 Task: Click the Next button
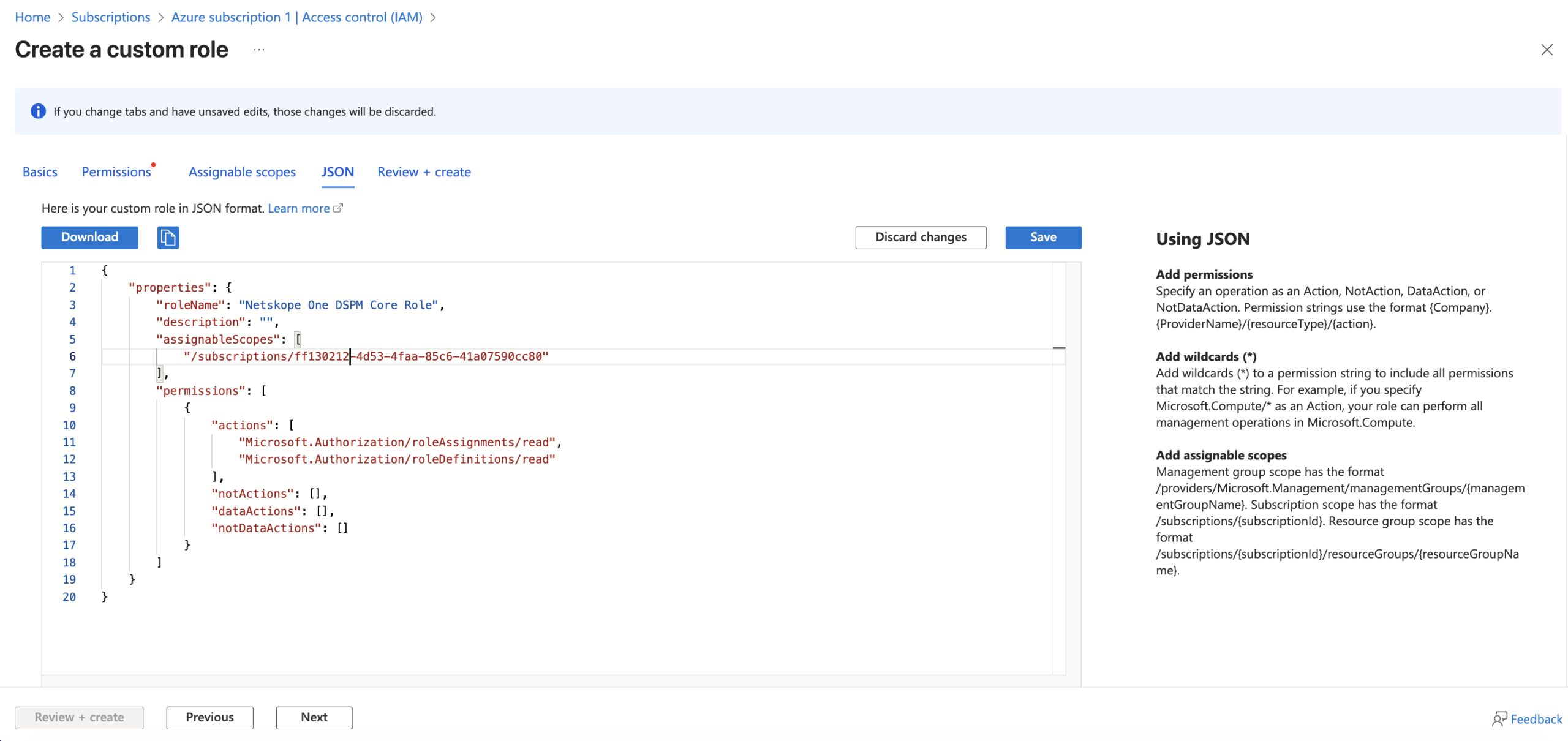[314, 717]
